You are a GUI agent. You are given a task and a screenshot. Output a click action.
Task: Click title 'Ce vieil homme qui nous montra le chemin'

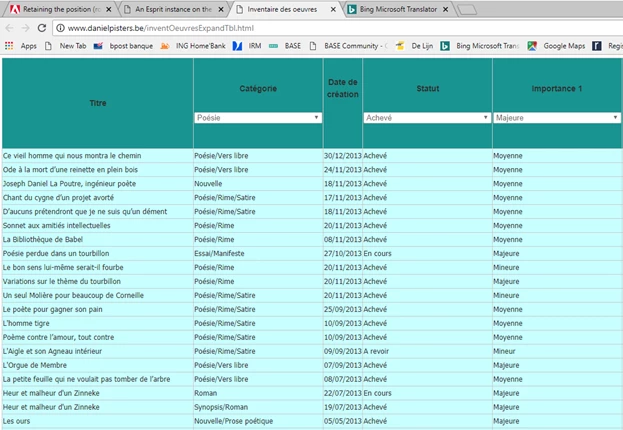72,156
